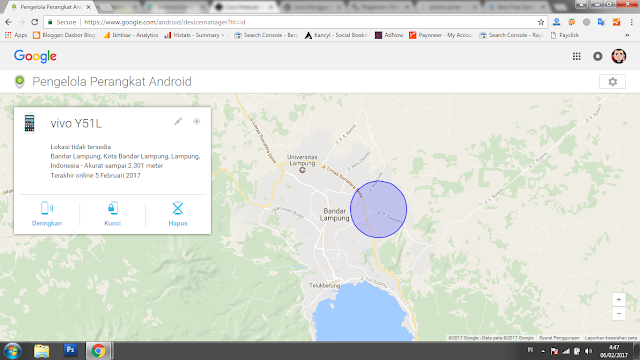640x360 pixels.
Task: Click the browser forward arrow
Action: click(21, 22)
